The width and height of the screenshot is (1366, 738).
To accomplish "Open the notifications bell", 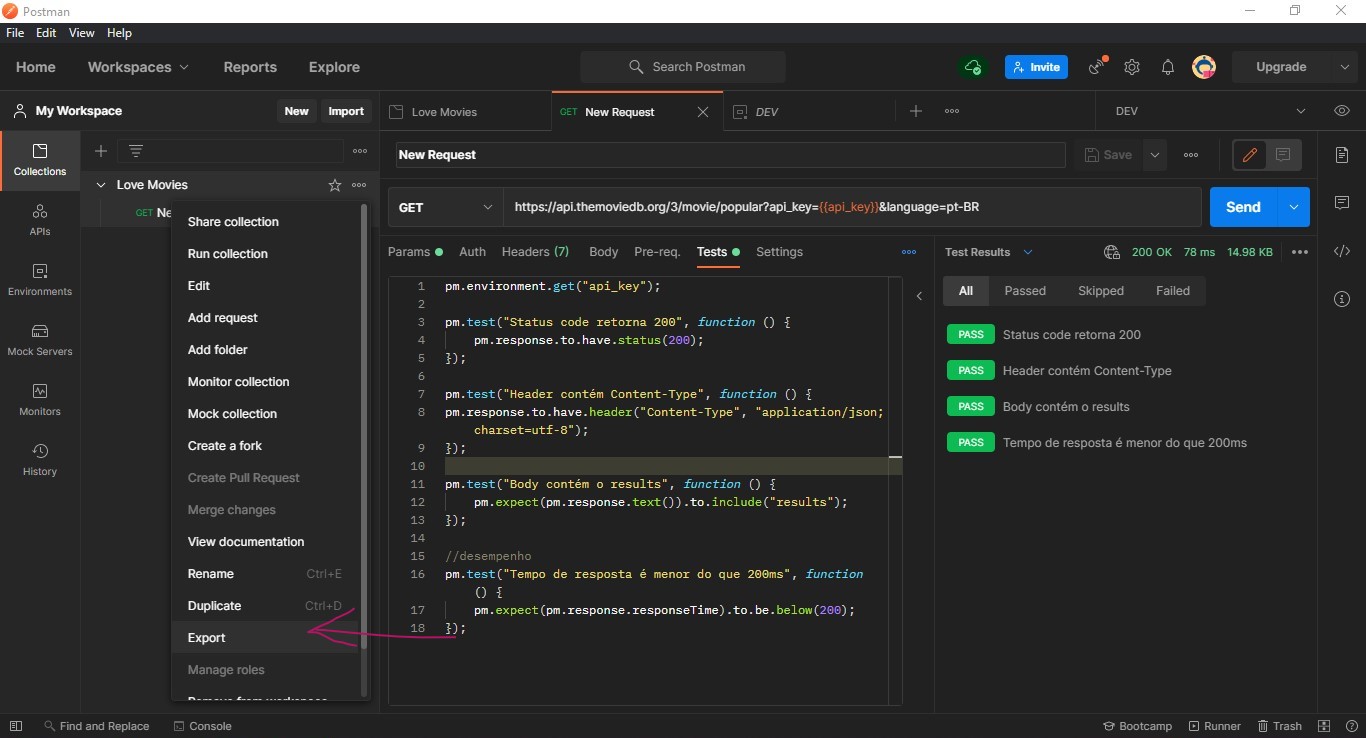I will coord(1167,67).
